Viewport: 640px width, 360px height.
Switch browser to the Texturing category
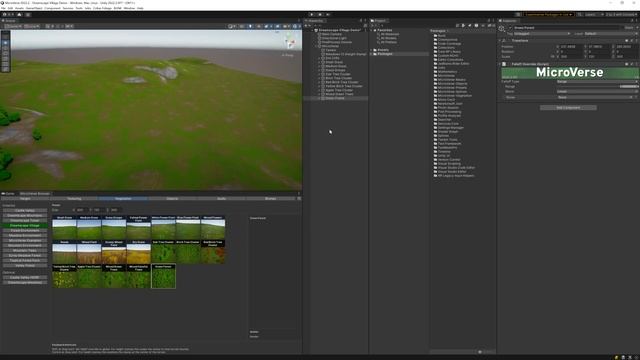click(x=74, y=199)
